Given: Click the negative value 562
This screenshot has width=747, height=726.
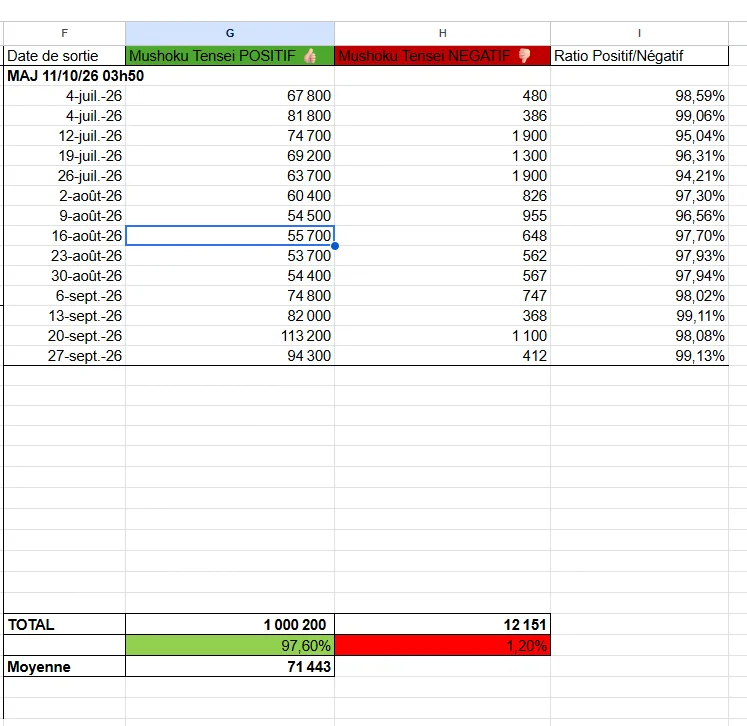Looking at the screenshot, I should coord(443,256).
